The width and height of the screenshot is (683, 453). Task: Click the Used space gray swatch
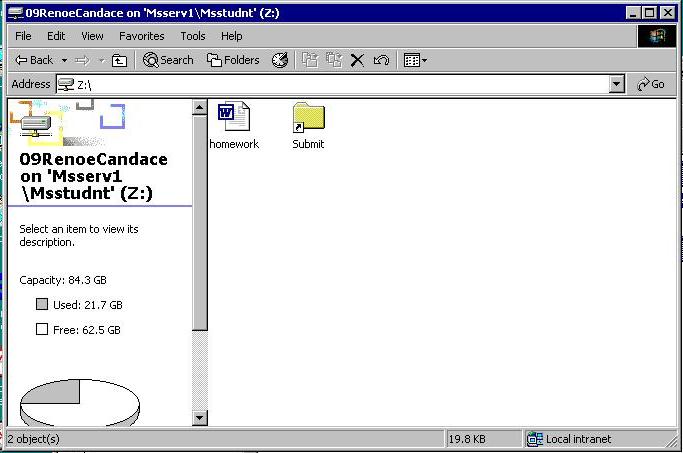(42, 304)
